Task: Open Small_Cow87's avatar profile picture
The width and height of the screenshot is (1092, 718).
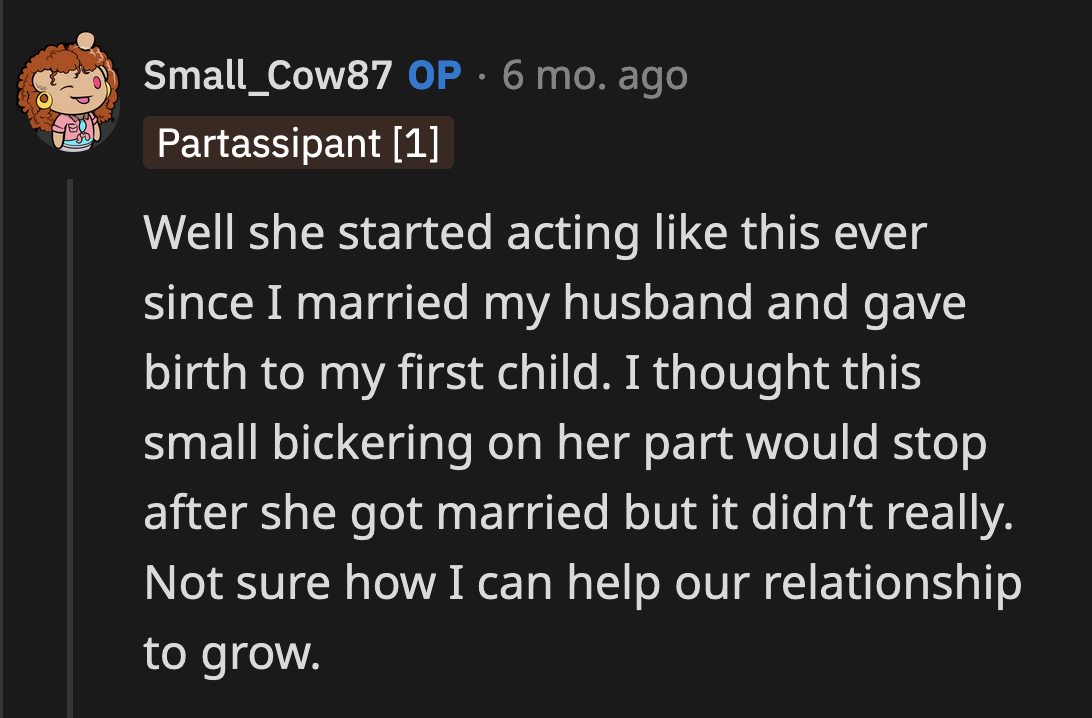Action: (x=68, y=92)
